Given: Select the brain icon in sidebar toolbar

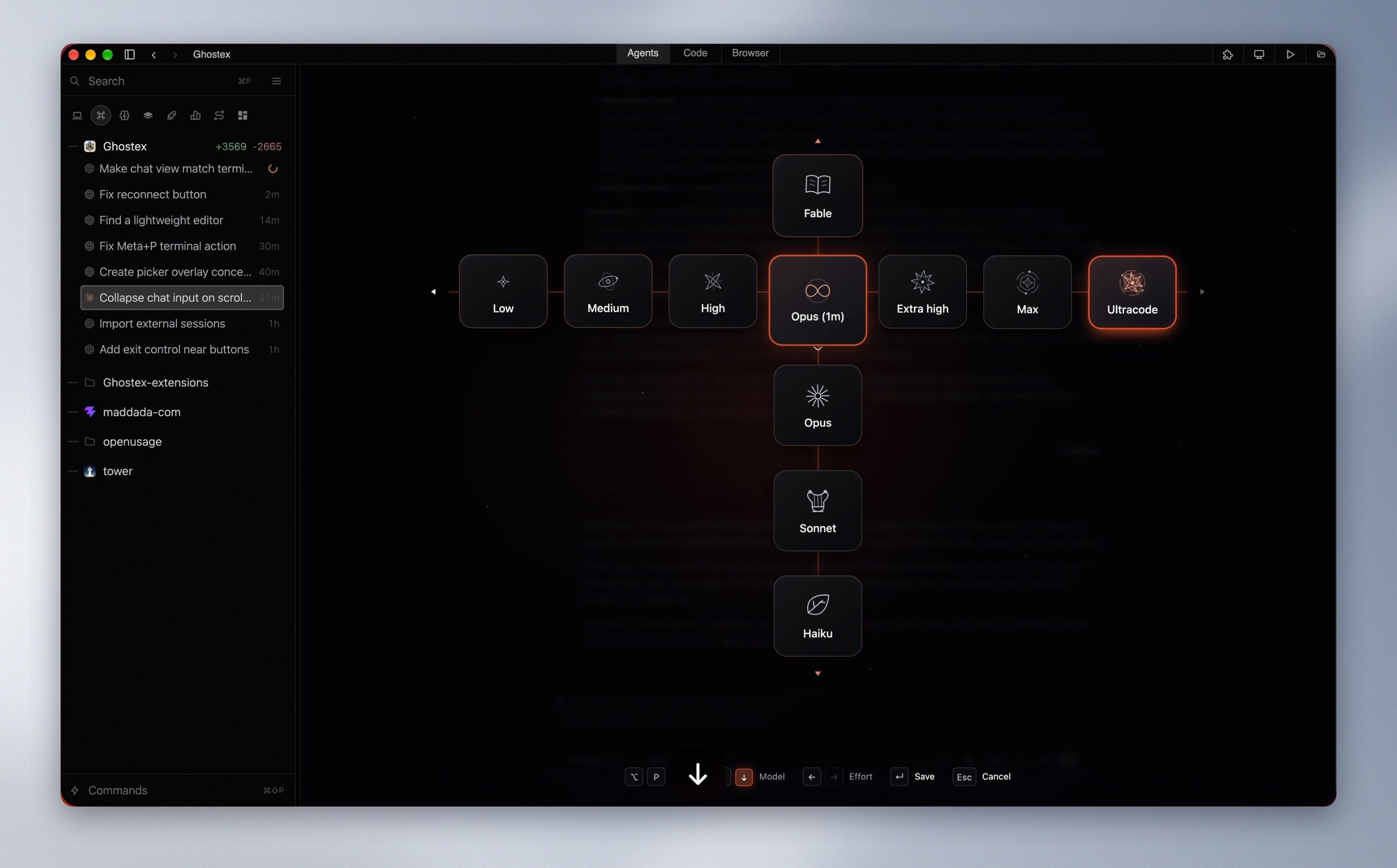Looking at the screenshot, I should 125,115.
